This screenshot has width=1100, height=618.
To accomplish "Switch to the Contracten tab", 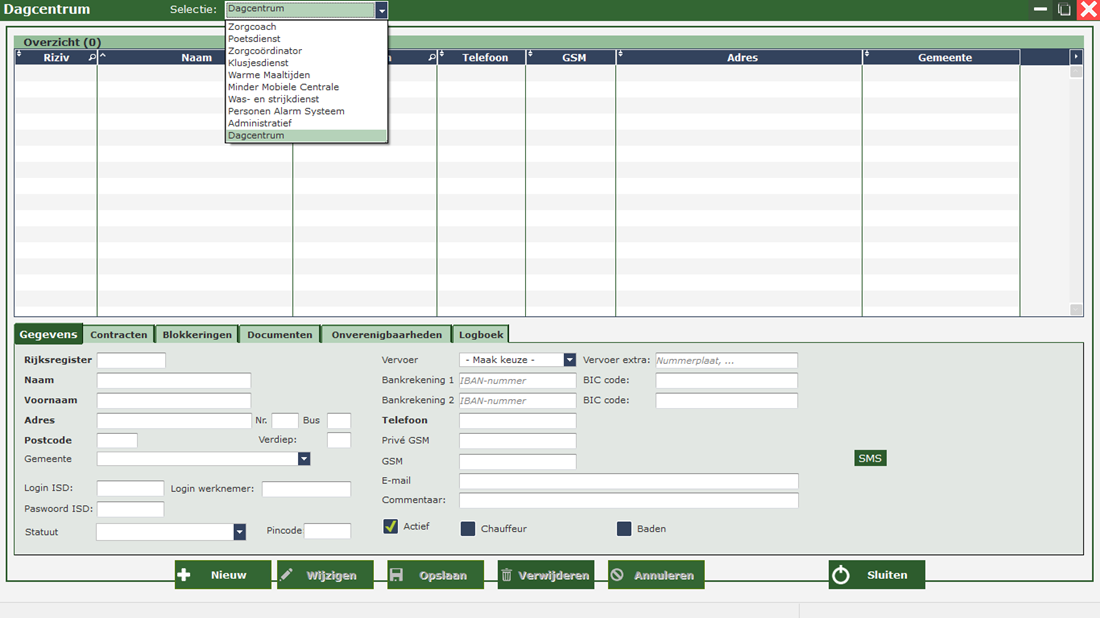I will (119, 334).
